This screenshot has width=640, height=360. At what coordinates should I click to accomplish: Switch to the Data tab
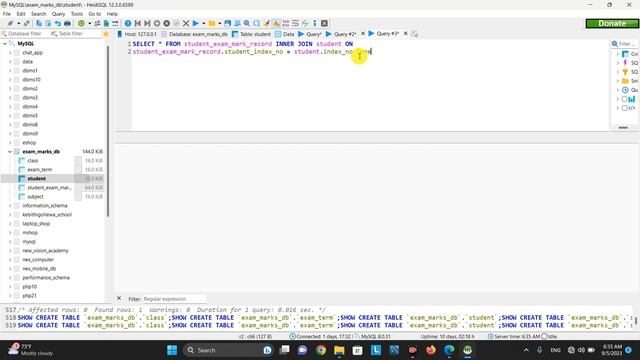point(285,34)
